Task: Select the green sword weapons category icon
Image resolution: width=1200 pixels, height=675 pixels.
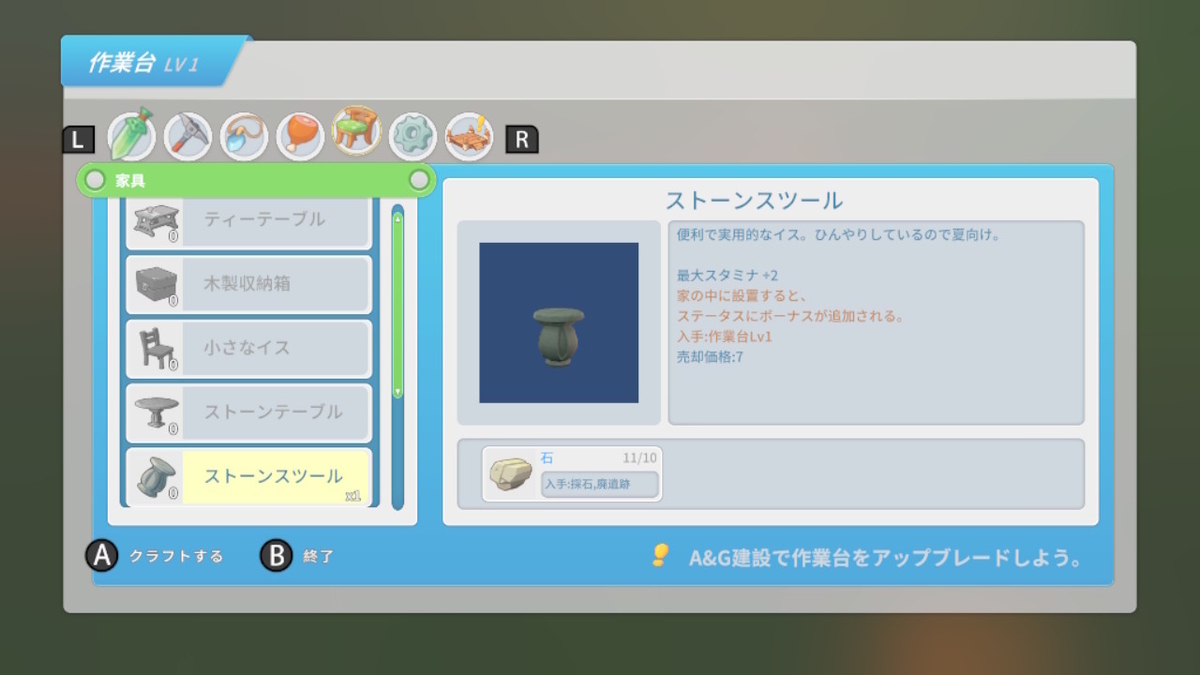Action: 131,135
